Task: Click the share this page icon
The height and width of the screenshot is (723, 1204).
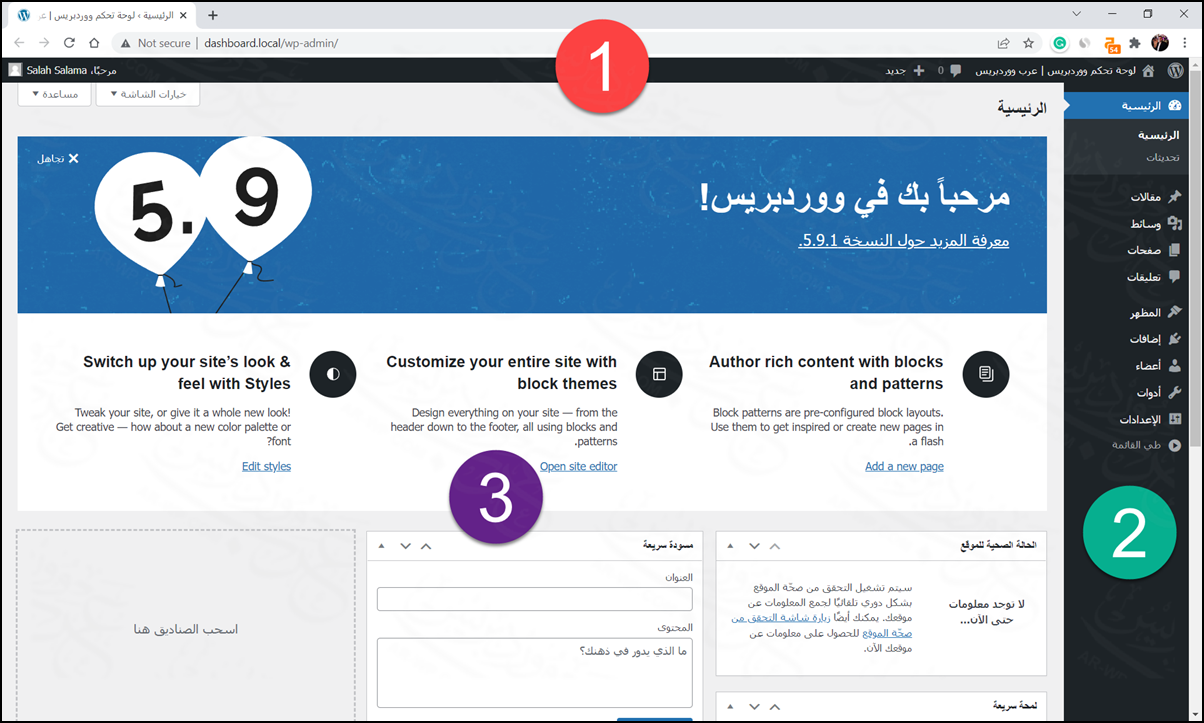Action: 1003,43
